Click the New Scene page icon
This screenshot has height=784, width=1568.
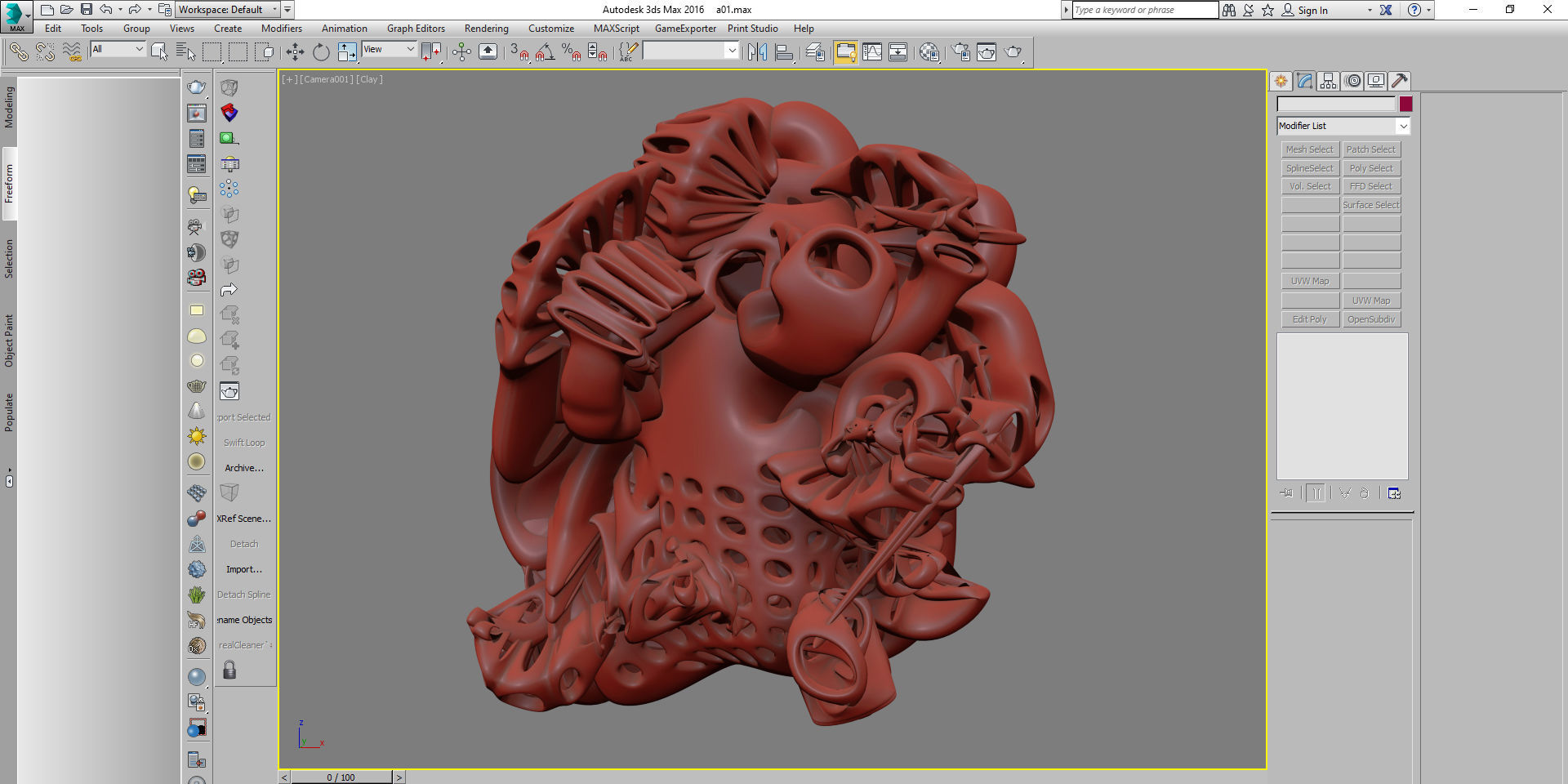point(47,10)
